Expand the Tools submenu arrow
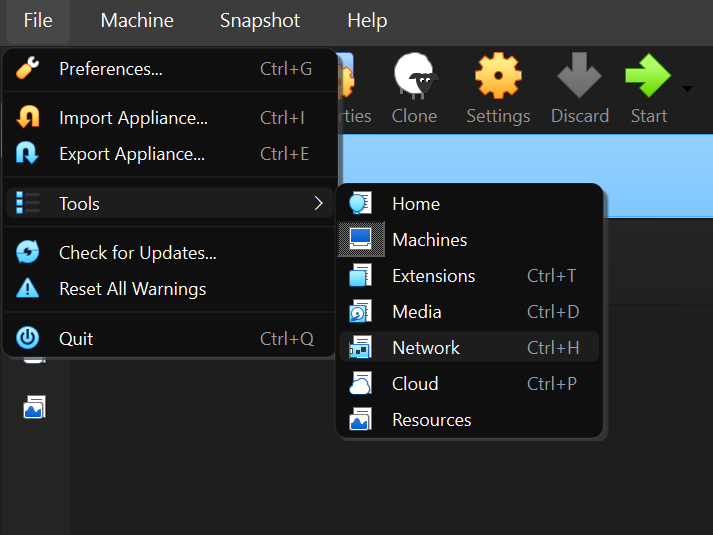Viewport: 713px width, 535px height. (x=318, y=204)
